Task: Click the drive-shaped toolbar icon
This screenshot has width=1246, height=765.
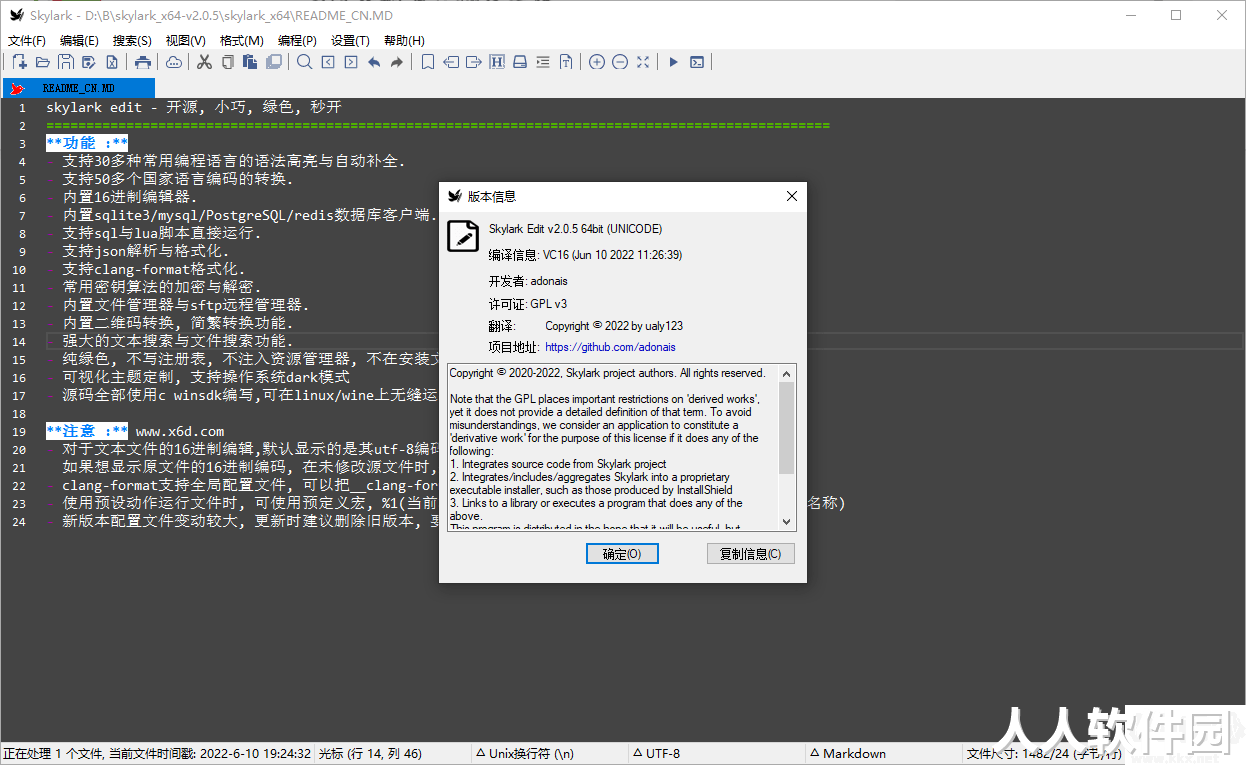Action: (520, 62)
